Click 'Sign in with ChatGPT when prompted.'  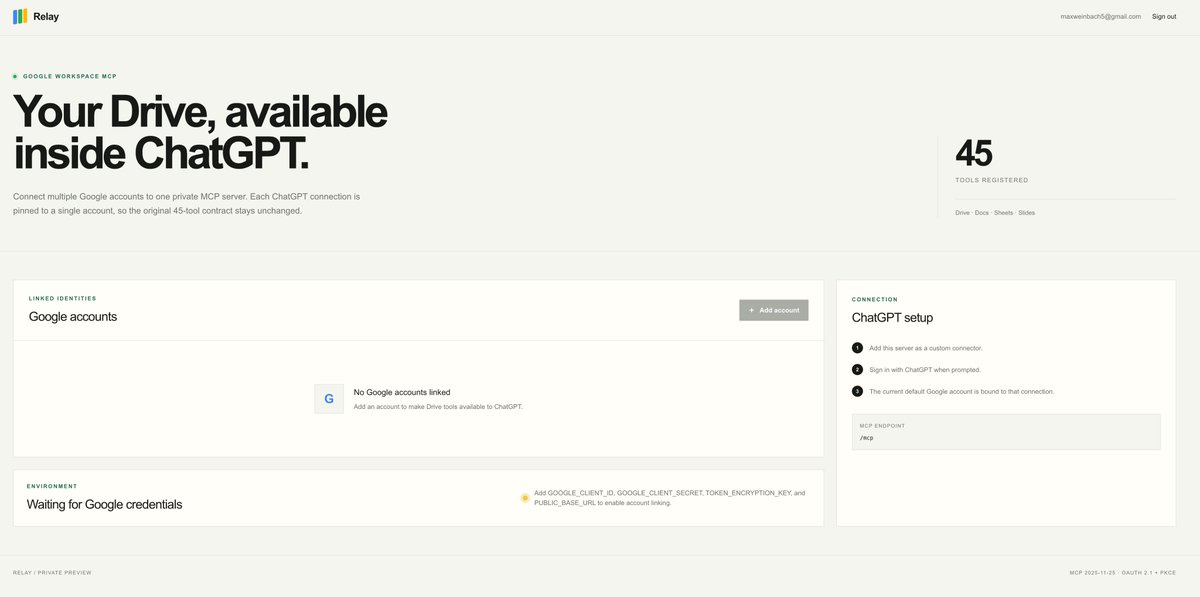click(925, 370)
